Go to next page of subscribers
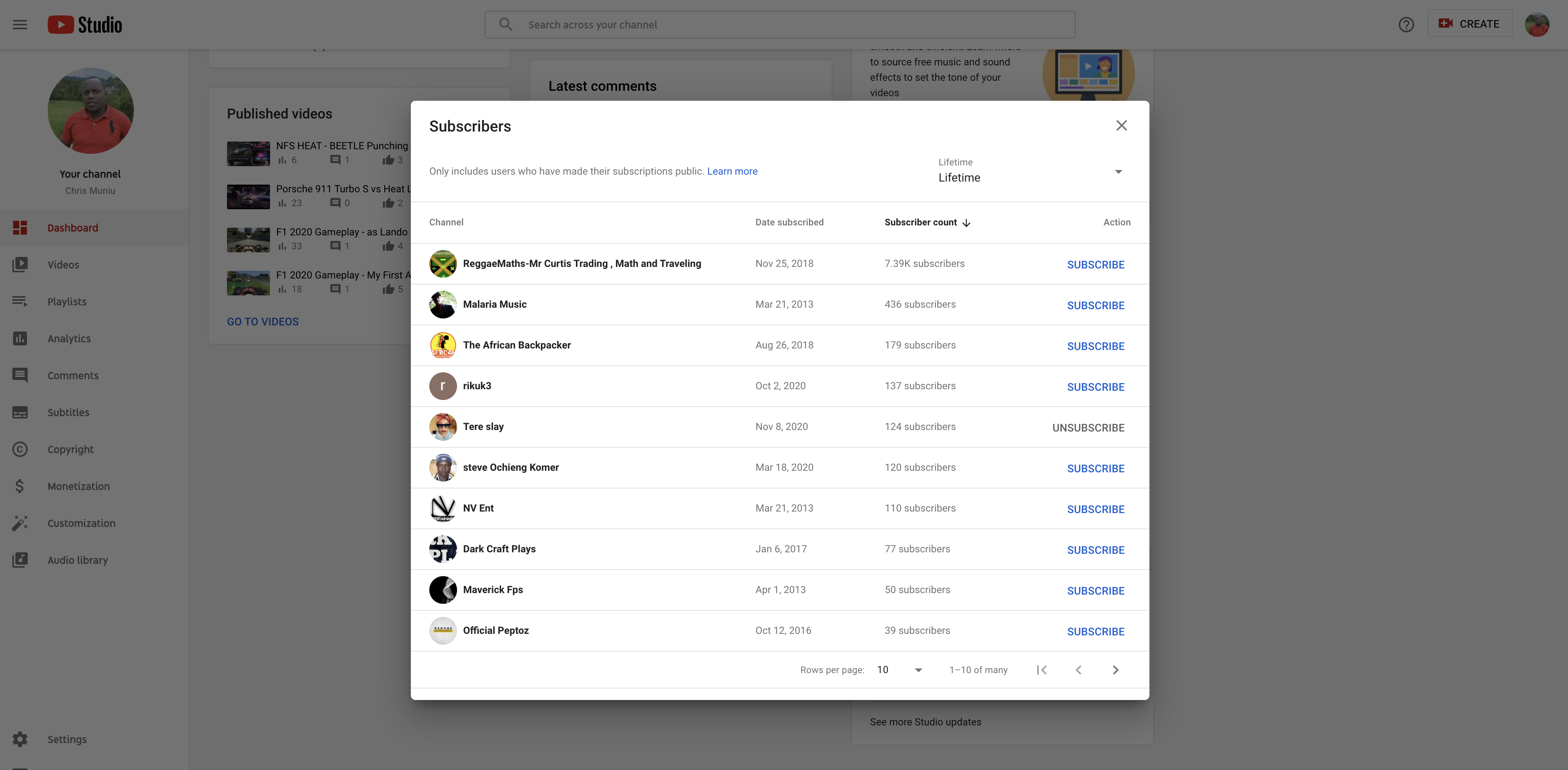The image size is (1568, 770). (1115, 670)
